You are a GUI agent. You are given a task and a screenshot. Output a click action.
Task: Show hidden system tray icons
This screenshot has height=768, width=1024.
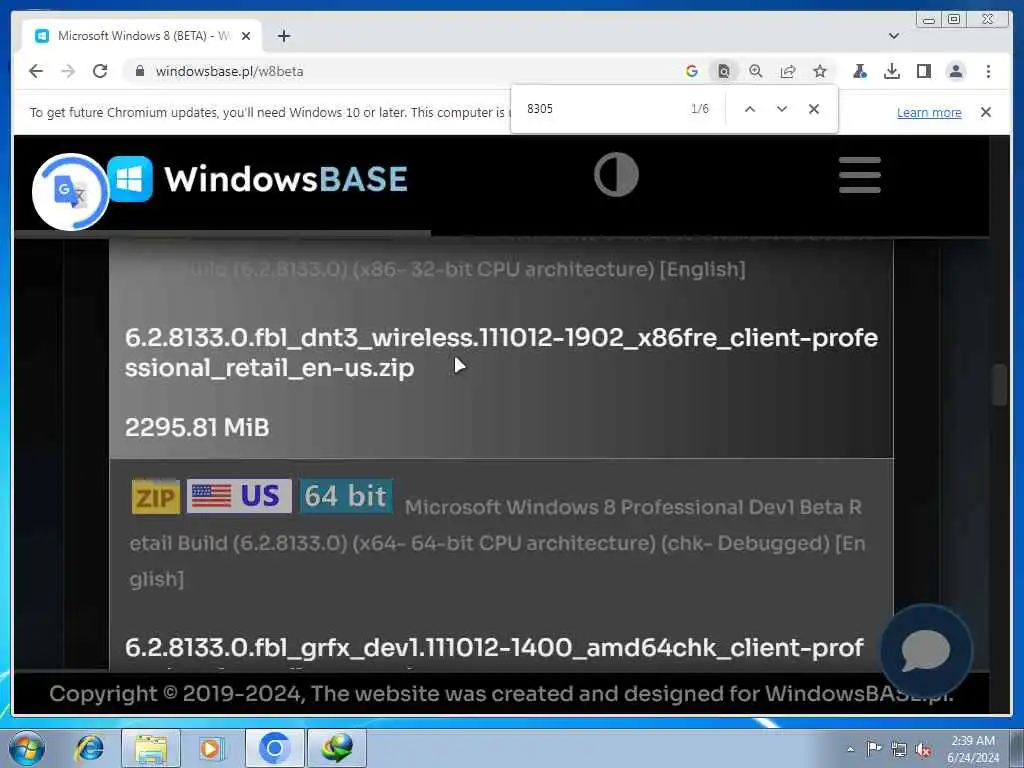coord(850,749)
